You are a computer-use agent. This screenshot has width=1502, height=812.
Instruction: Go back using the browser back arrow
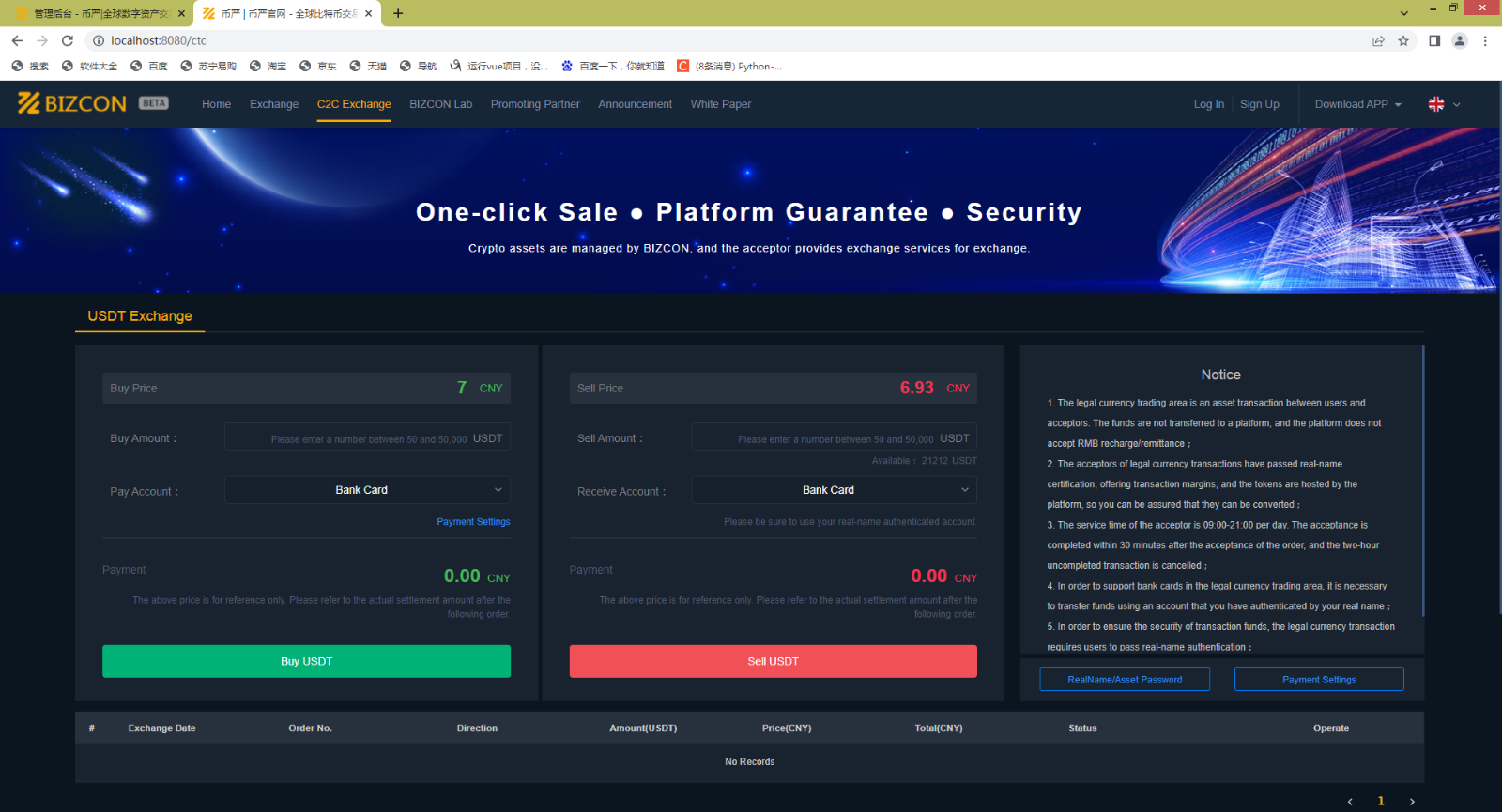[17, 40]
